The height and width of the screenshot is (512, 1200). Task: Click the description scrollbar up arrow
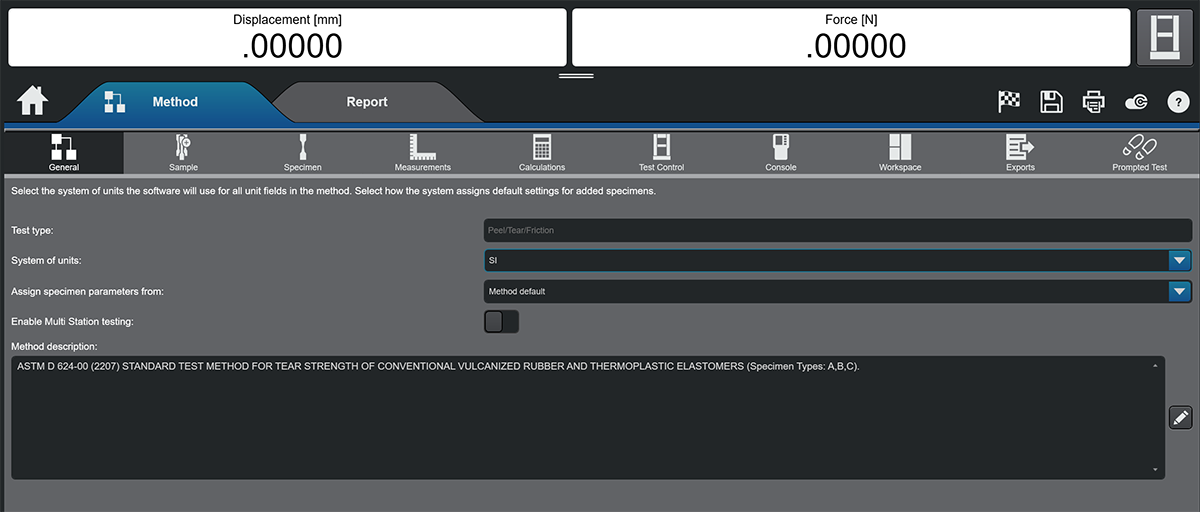click(x=1156, y=365)
